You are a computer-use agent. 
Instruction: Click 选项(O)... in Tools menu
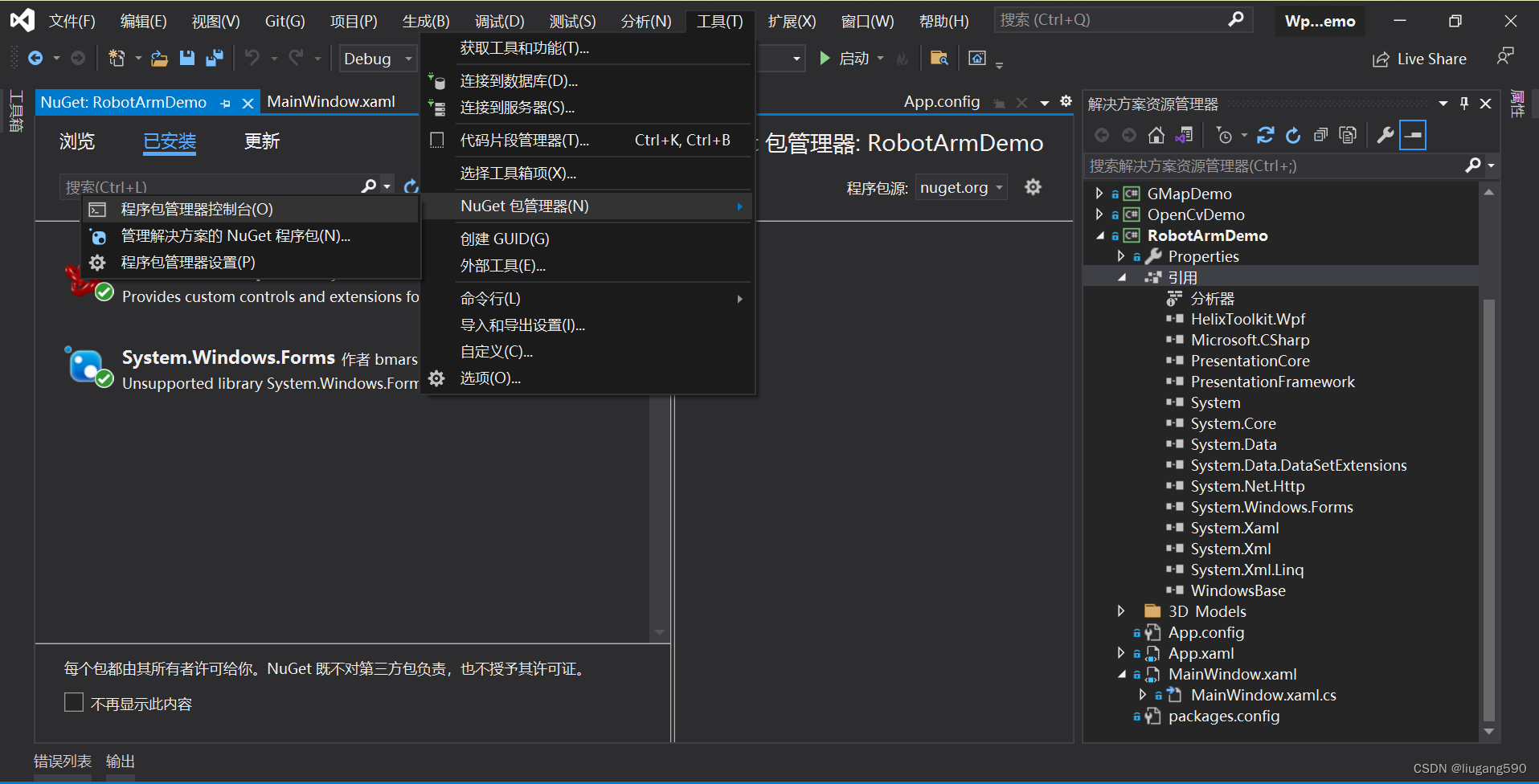(x=588, y=378)
